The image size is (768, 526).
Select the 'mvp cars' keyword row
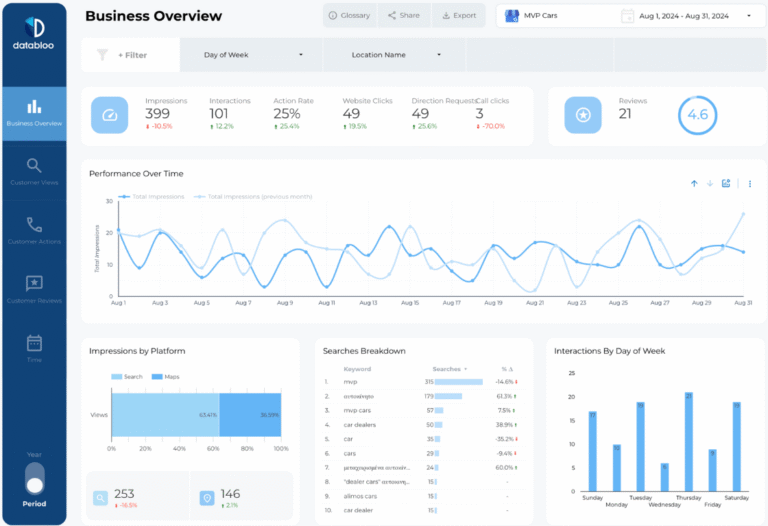click(424, 410)
